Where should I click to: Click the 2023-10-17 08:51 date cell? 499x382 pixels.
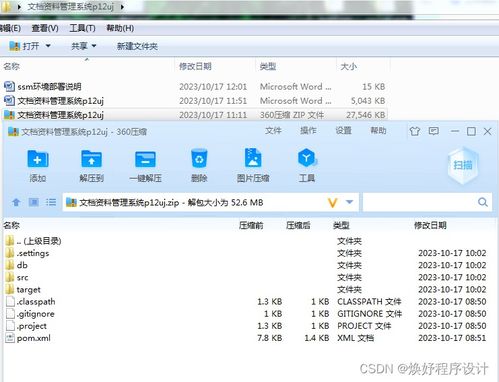click(x=452, y=338)
